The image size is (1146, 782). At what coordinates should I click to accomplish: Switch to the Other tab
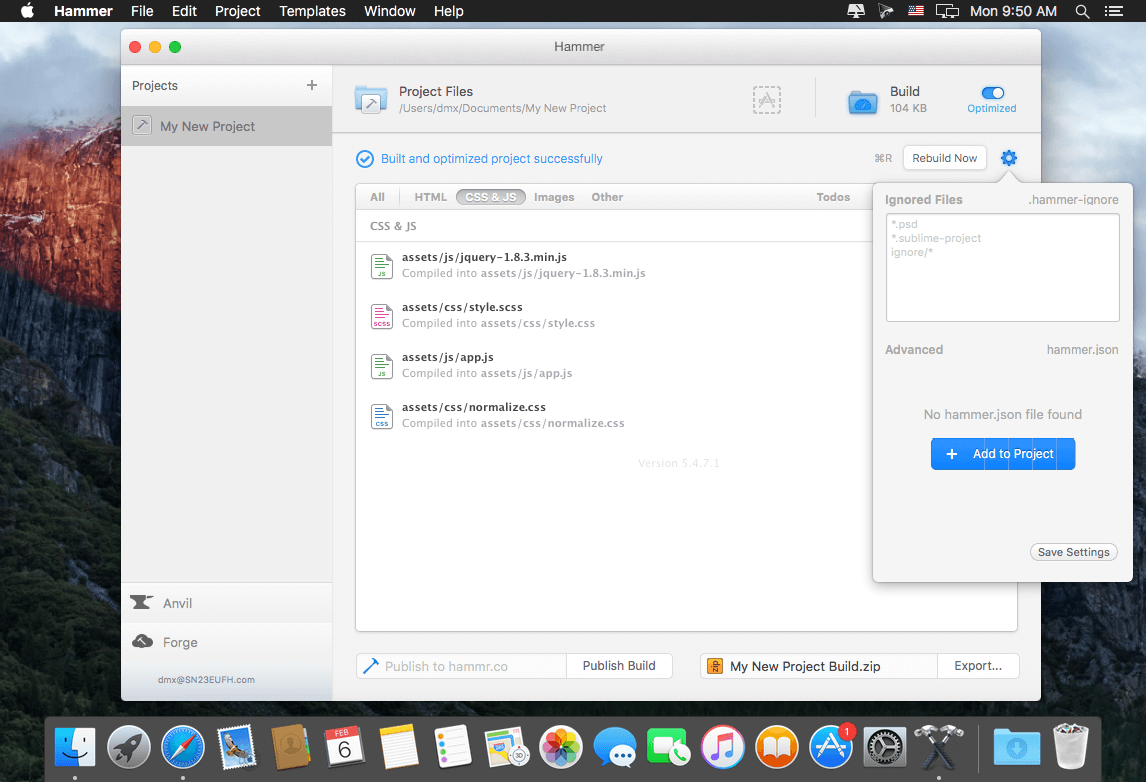[x=607, y=197]
